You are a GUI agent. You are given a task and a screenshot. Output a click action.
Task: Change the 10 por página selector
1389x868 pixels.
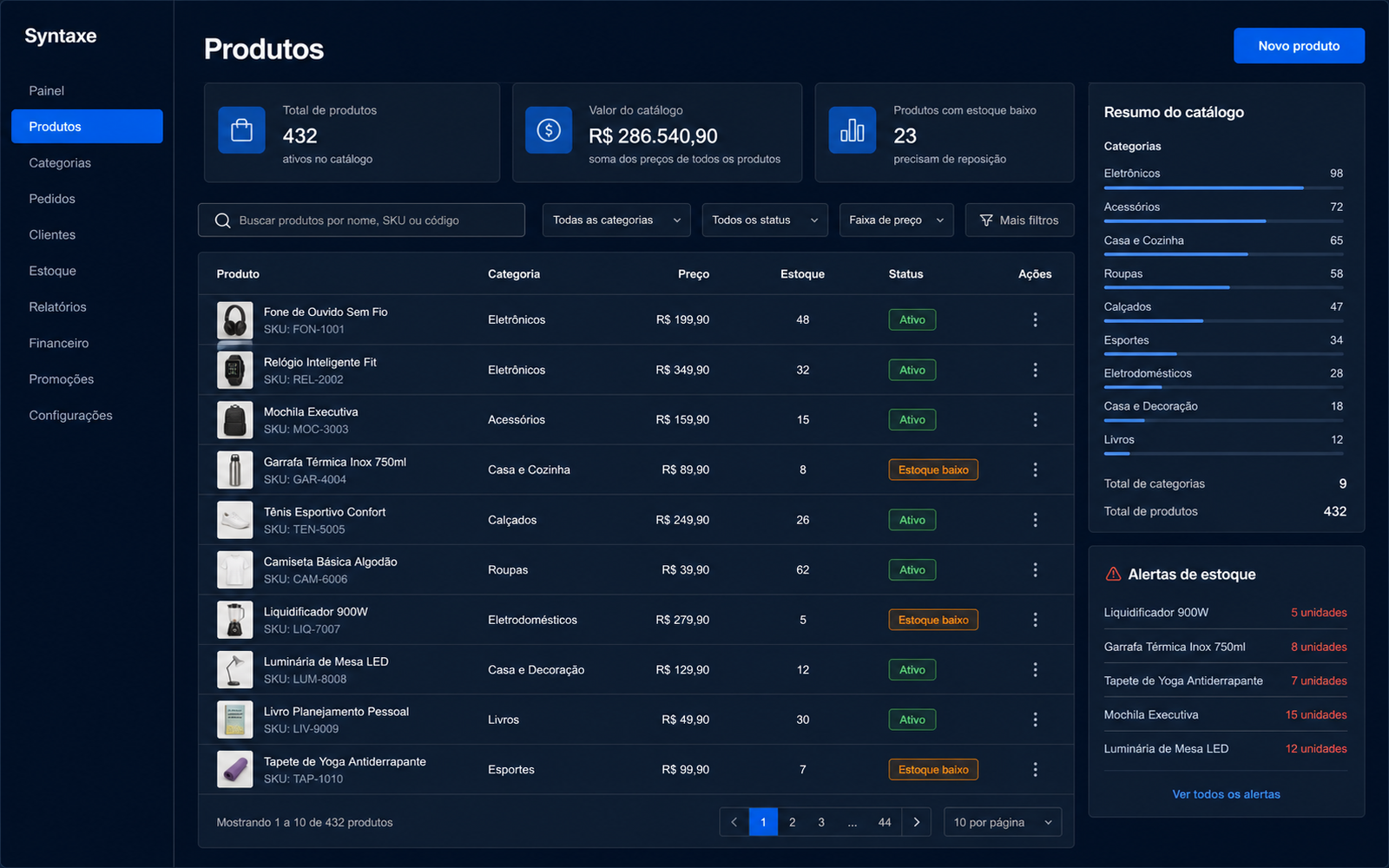click(1003, 822)
